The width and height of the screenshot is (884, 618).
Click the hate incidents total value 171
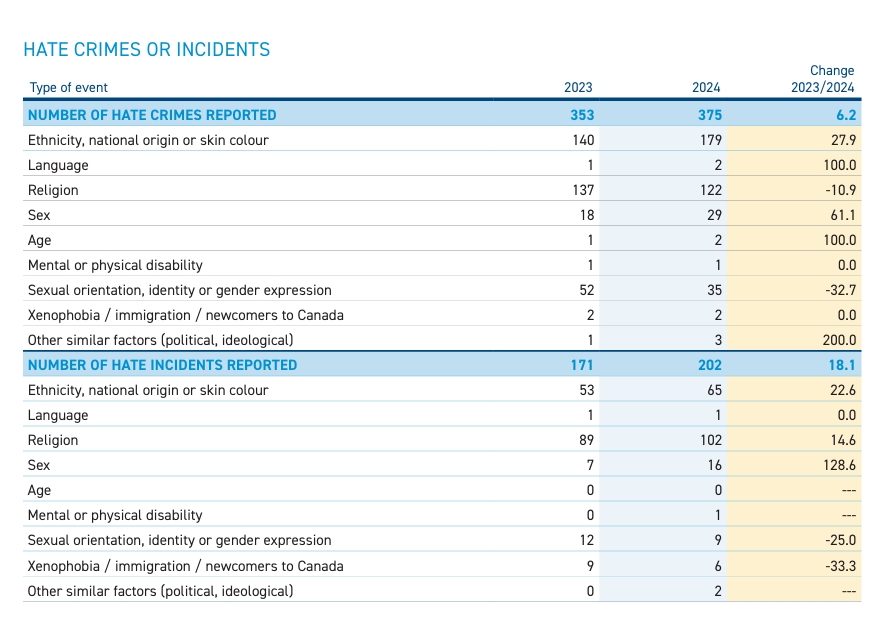(x=582, y=365)
